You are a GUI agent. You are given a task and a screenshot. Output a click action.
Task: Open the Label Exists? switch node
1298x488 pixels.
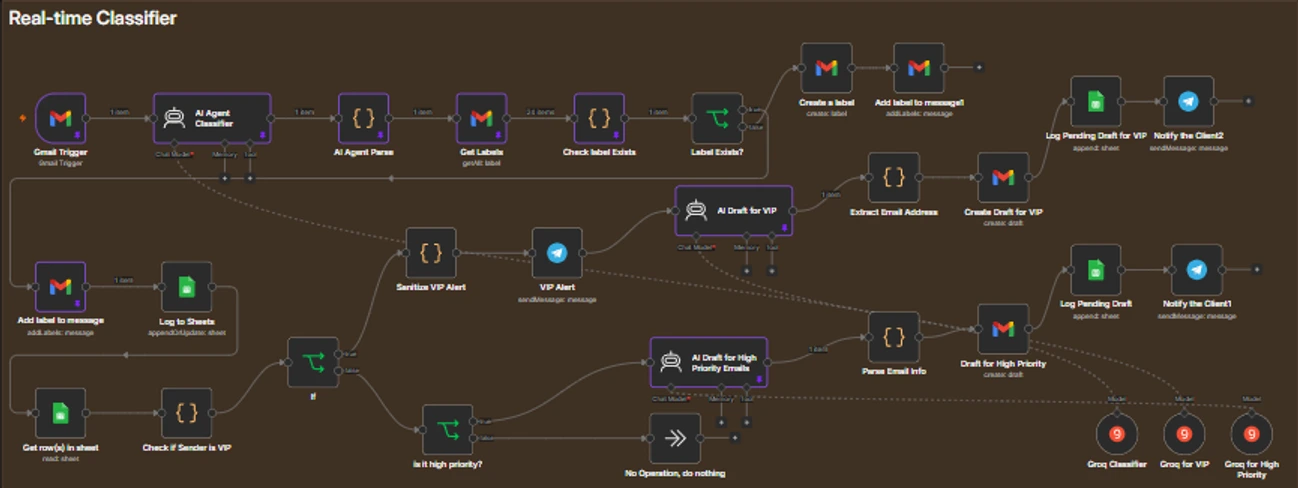[x=718, y=118]
